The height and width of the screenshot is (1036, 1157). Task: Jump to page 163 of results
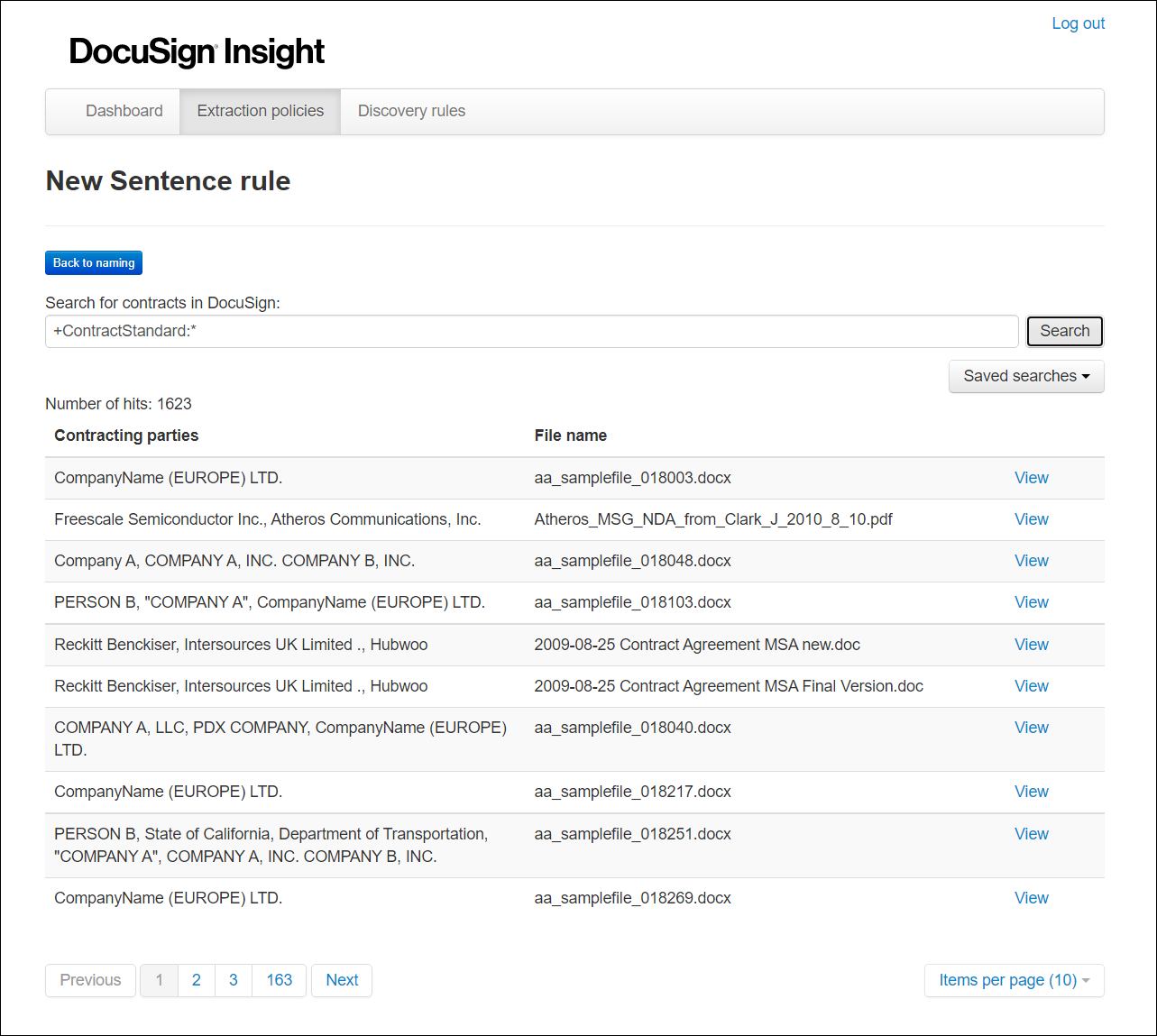point(279,980)
